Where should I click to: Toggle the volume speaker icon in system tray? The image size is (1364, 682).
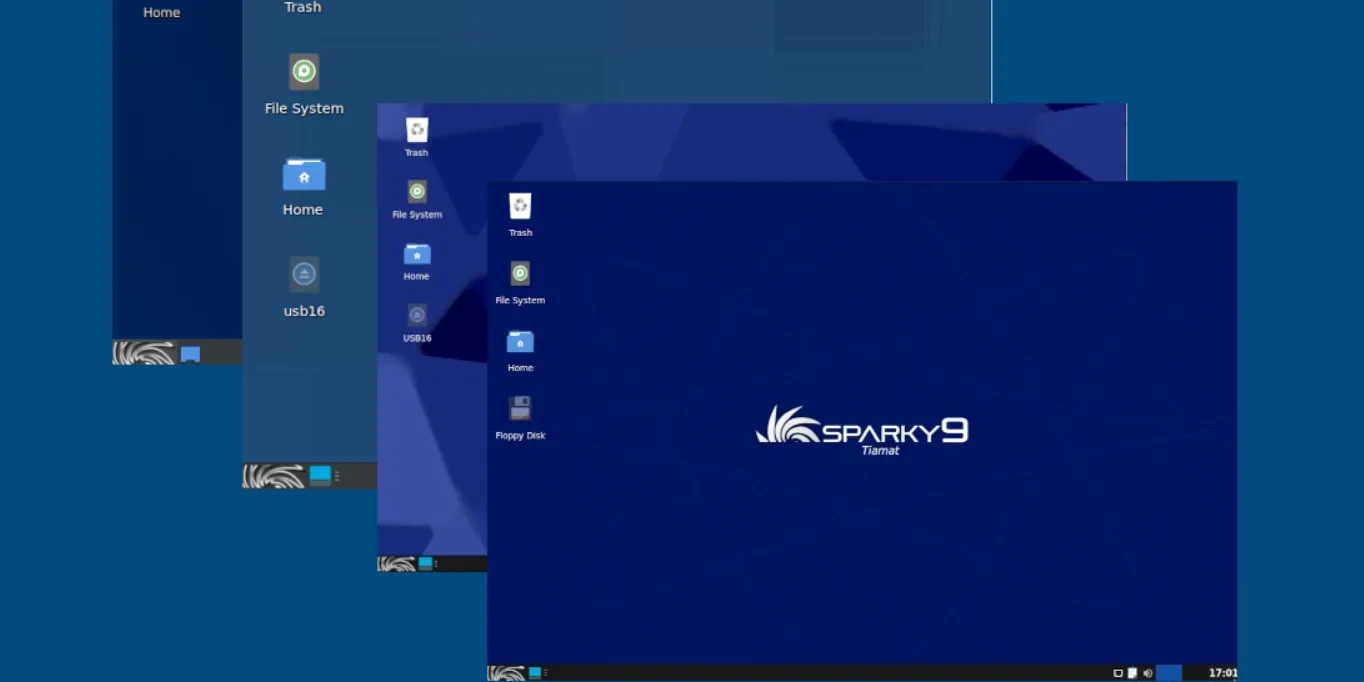point(1148,672)
